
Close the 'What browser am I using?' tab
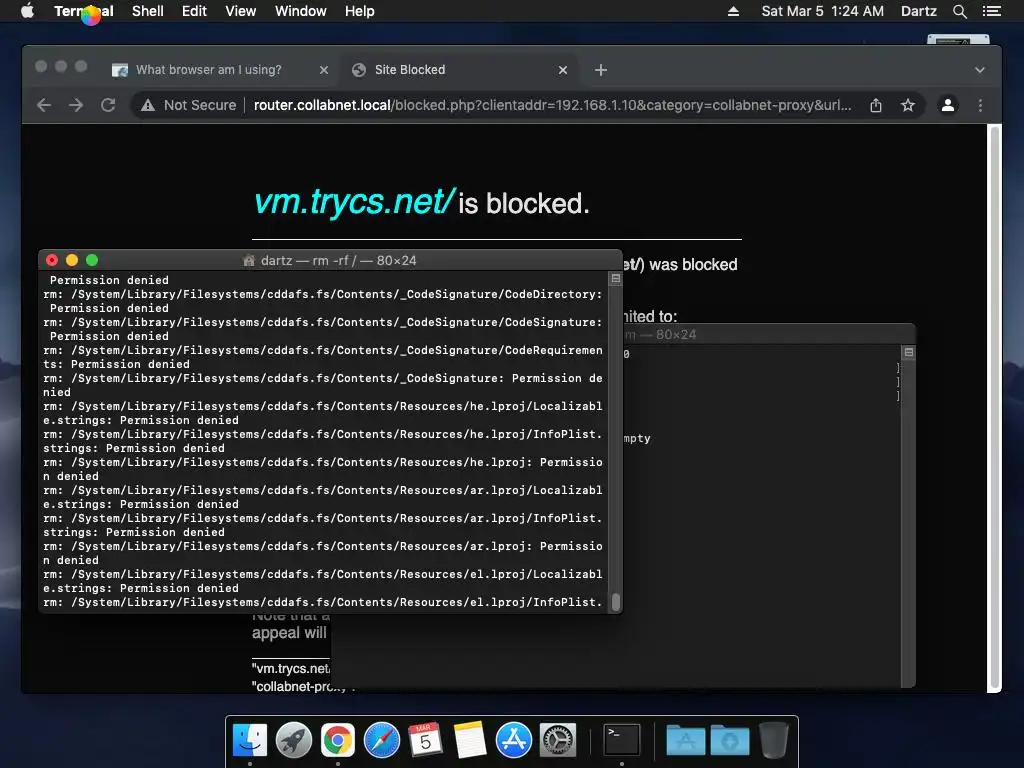(x=324, y=70)
